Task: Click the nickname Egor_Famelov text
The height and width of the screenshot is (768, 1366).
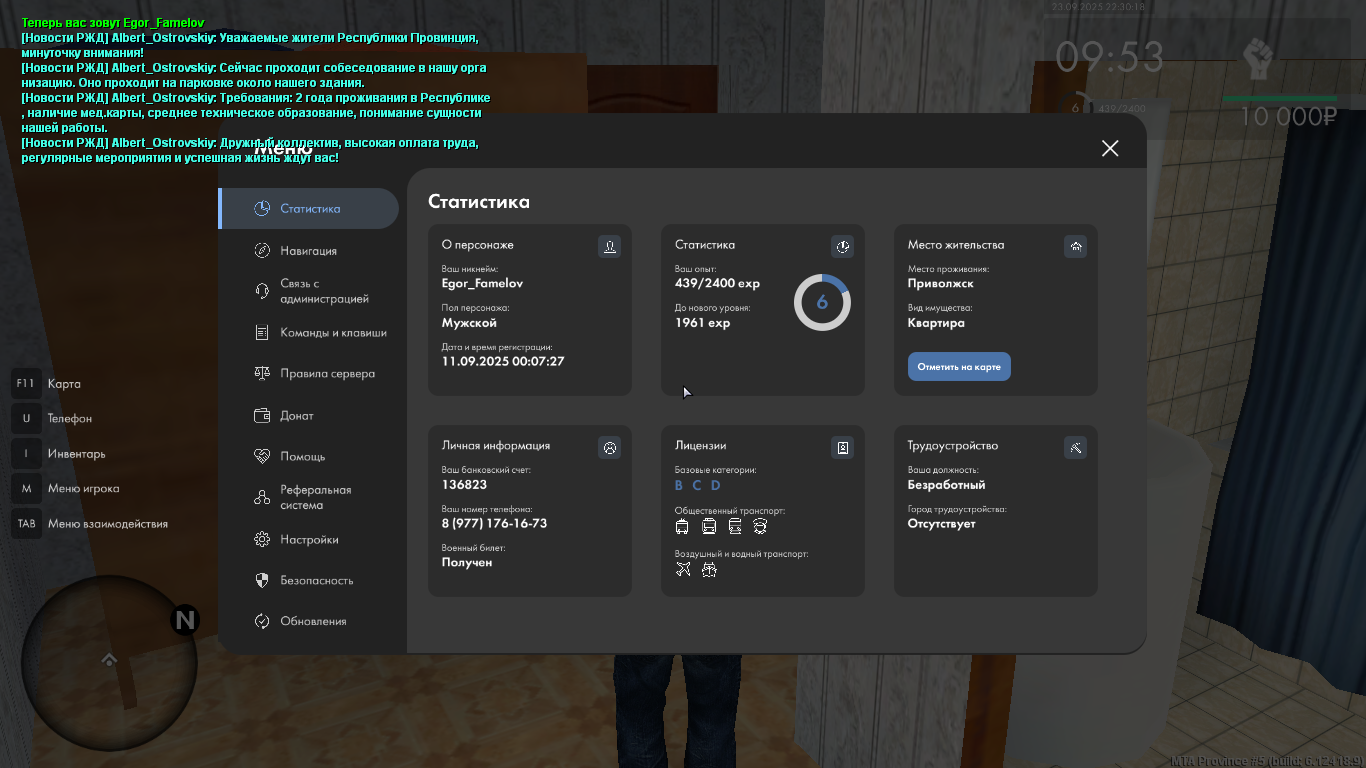Action: coord(482,284)
